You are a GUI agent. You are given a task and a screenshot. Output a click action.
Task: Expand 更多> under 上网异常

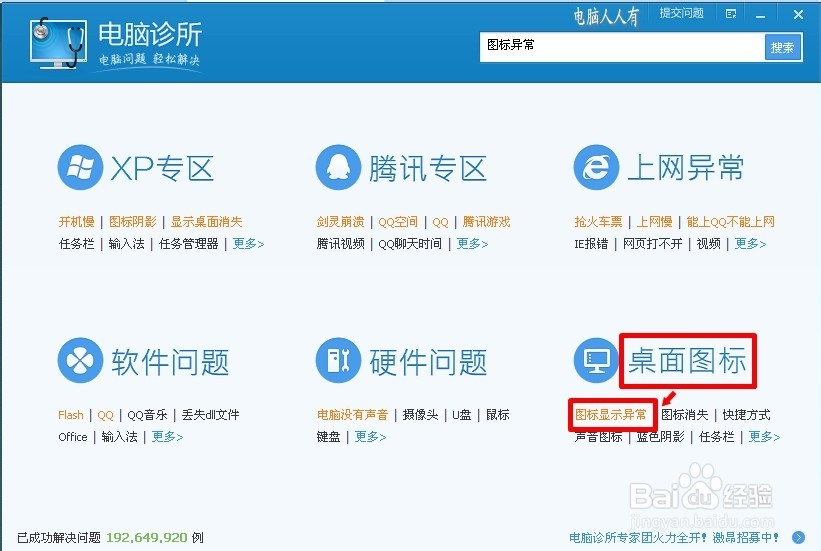[750, 244]
